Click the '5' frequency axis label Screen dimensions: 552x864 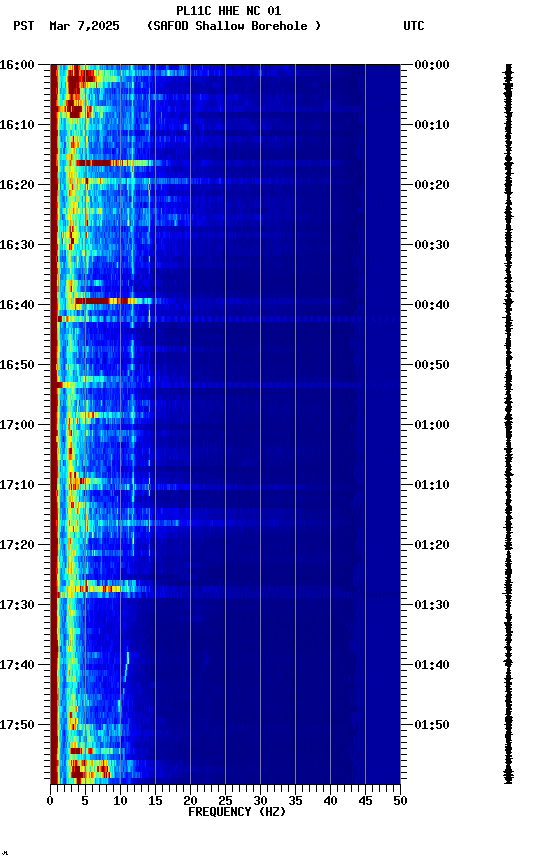pos(85,801)
